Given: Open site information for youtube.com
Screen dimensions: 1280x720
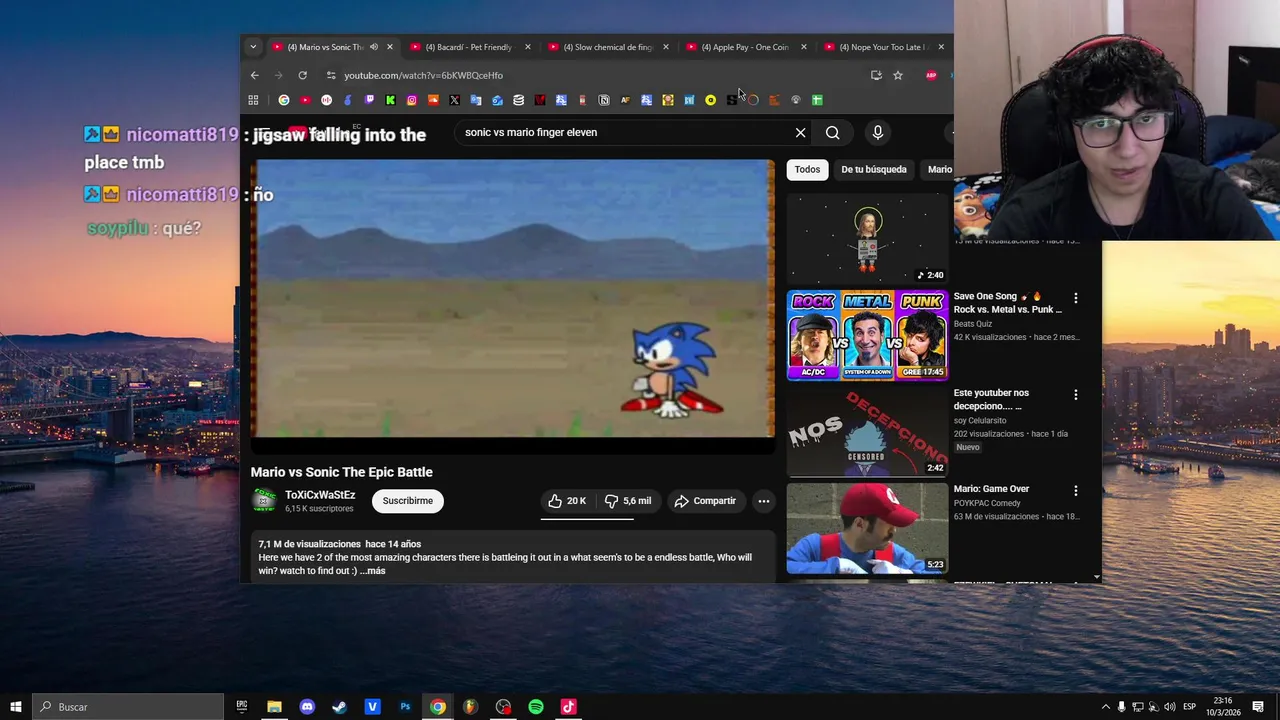Looking at the screenshot, I should tap(331, 75).
